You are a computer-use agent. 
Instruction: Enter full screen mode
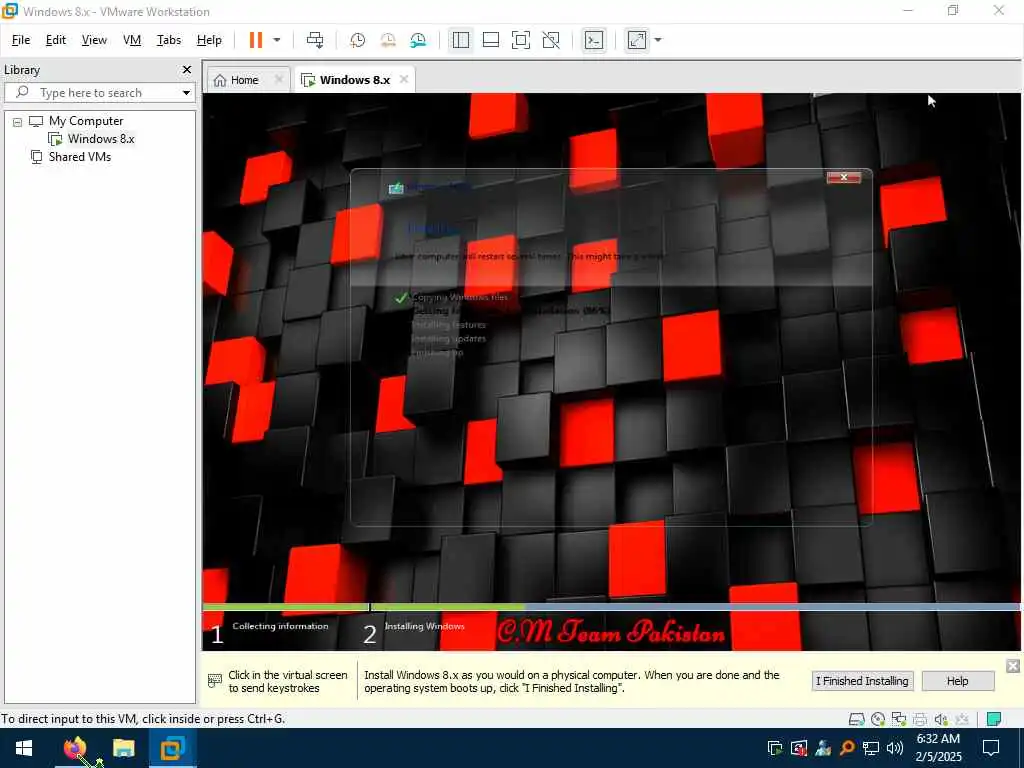(520, 40)
